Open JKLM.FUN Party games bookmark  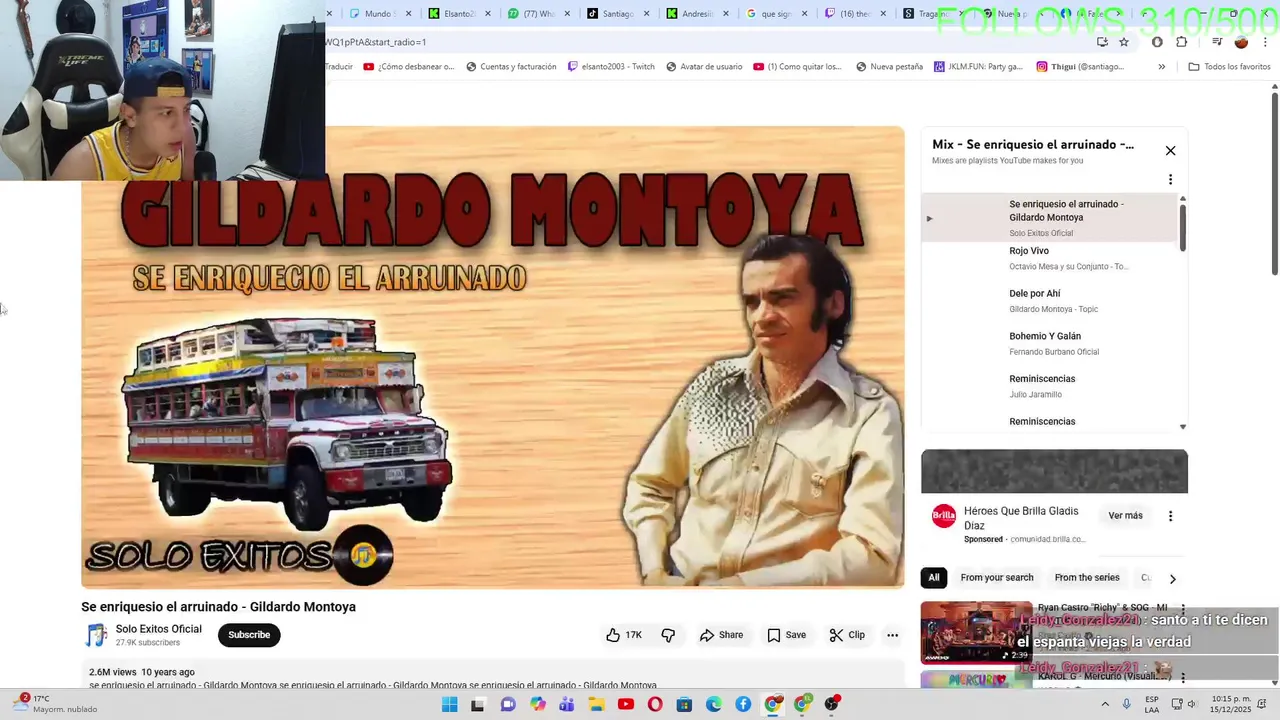(x=978, y=67)
